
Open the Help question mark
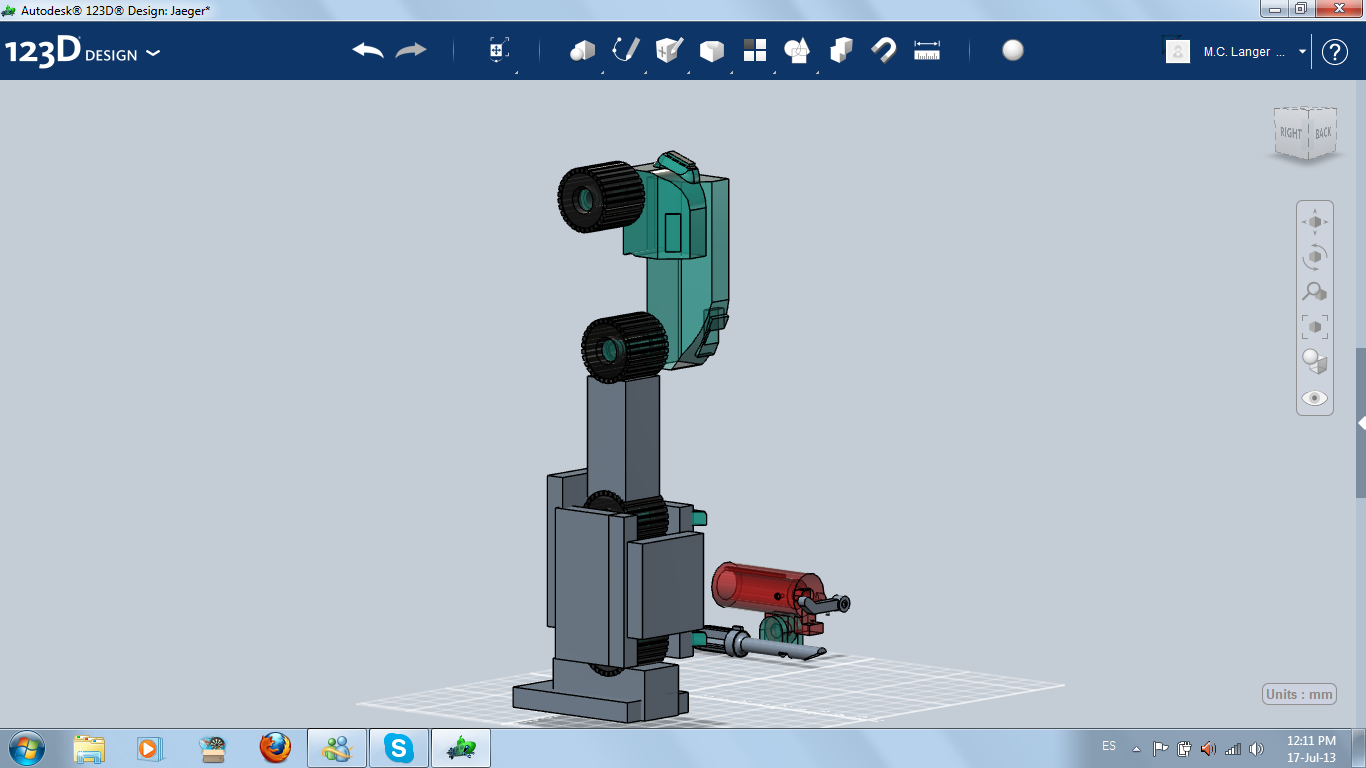pos(1335,52)
